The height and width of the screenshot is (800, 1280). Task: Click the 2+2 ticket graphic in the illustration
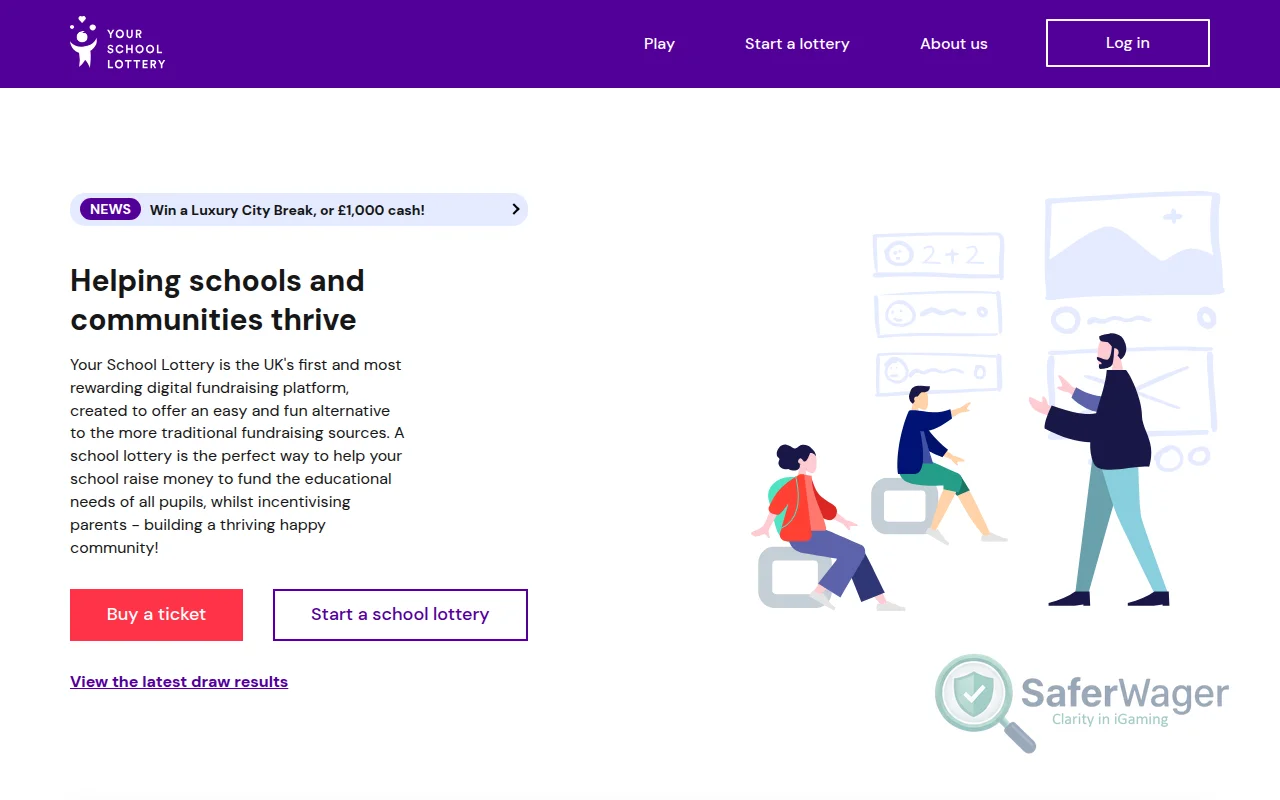coord(937,255)
